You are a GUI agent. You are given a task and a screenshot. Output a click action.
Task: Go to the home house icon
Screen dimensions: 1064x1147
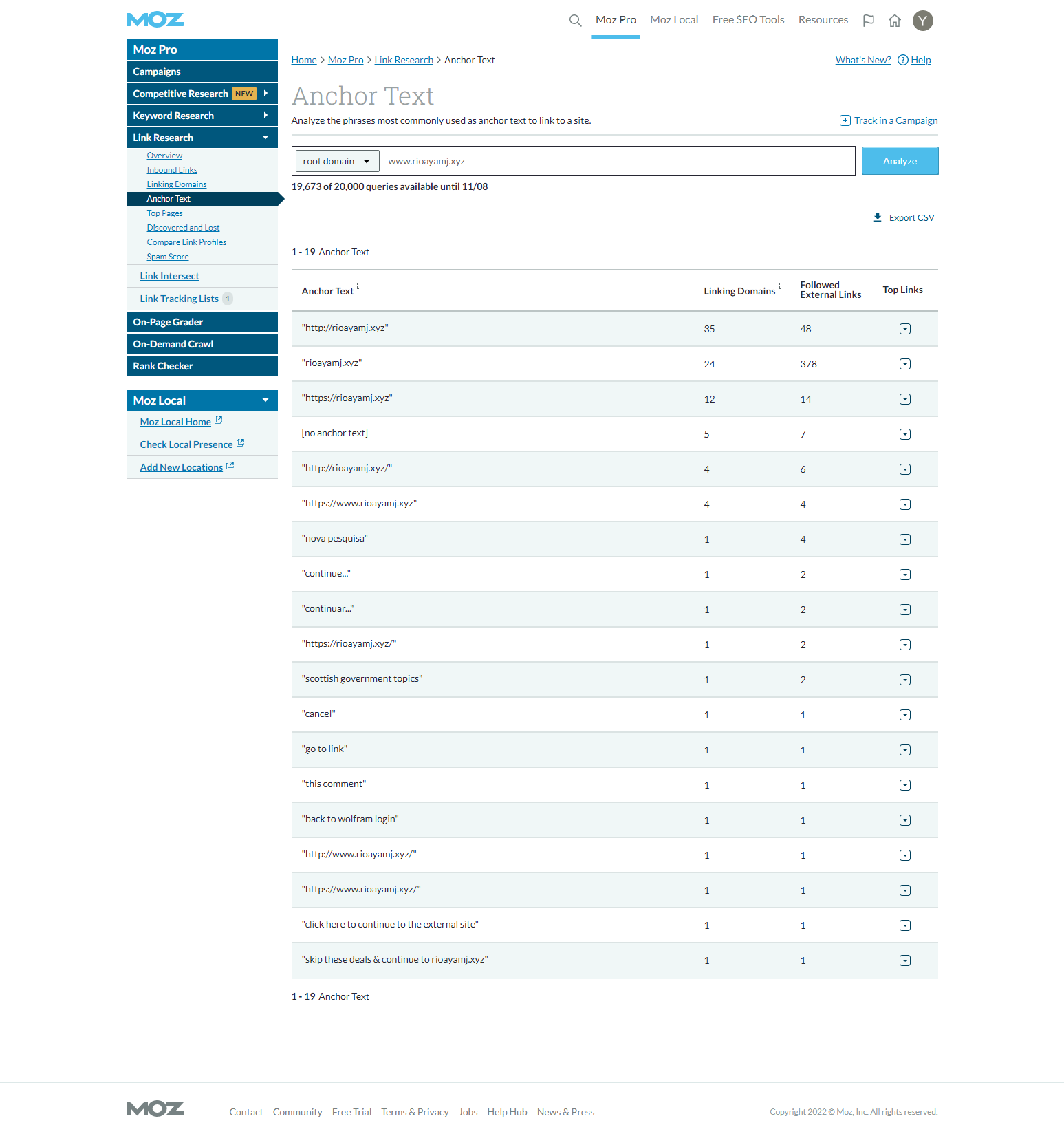(895, 21)
